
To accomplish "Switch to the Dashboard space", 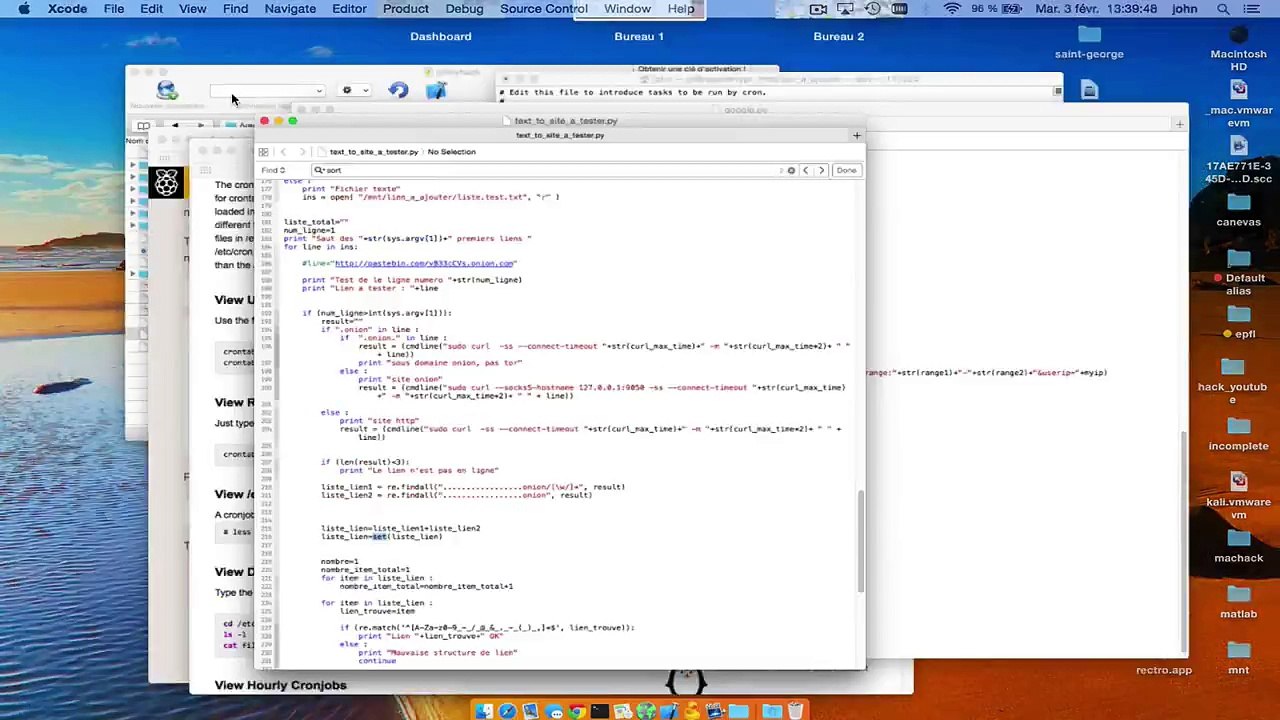I will tap(440, 36).
